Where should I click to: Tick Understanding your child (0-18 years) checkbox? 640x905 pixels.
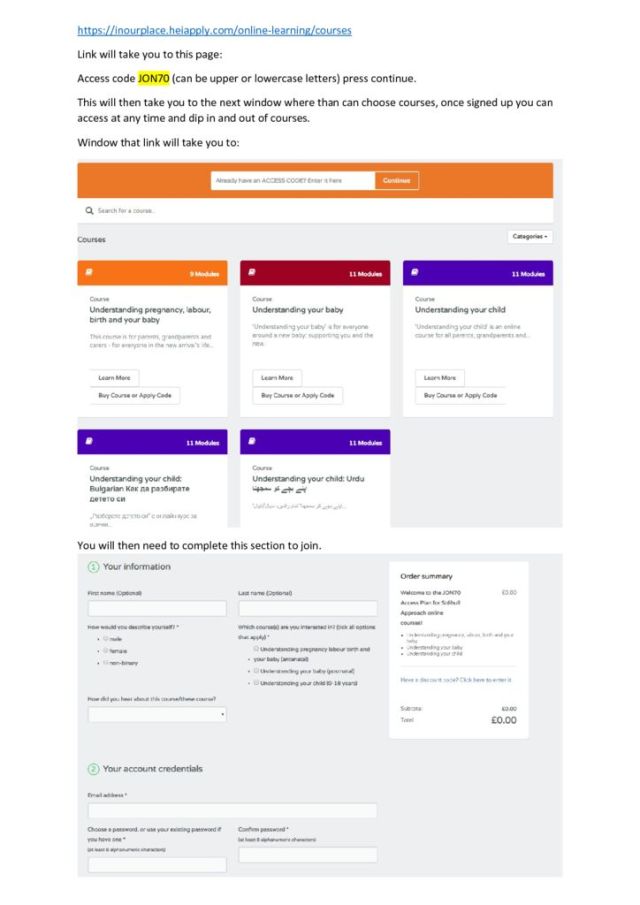(256, 682)
